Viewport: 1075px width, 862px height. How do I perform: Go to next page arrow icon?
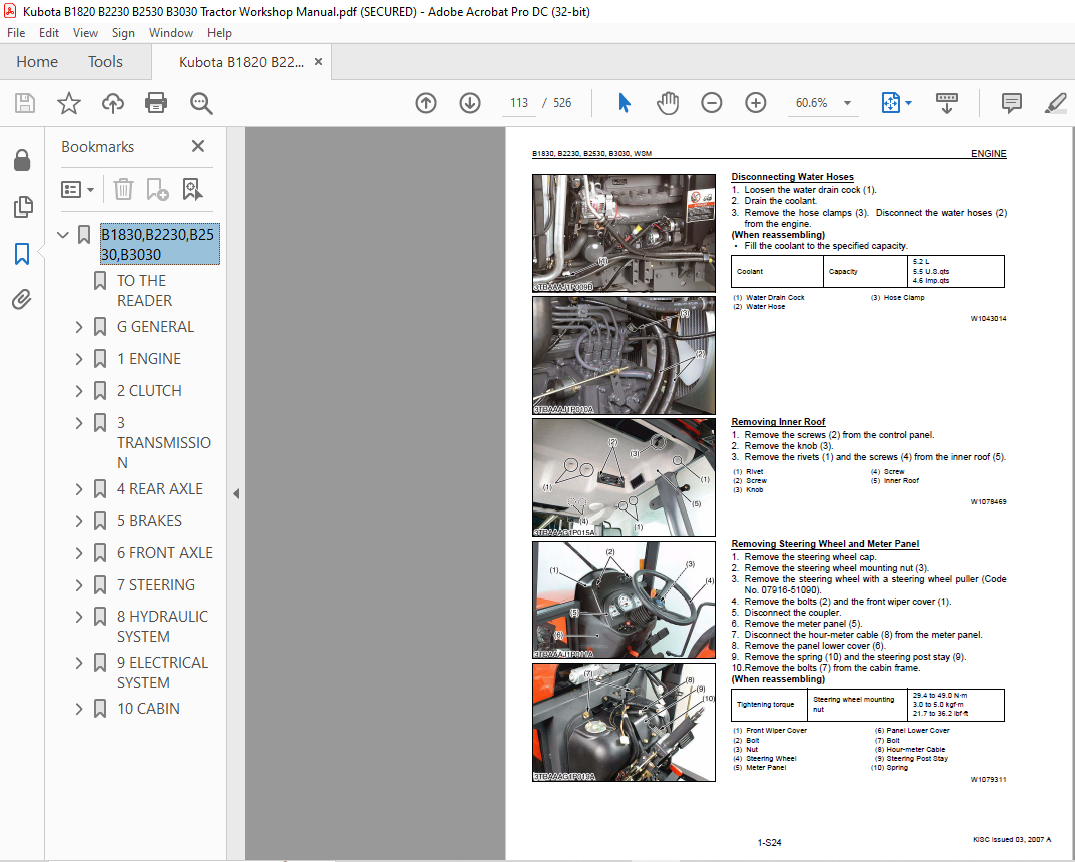click(x=470, y=103)
